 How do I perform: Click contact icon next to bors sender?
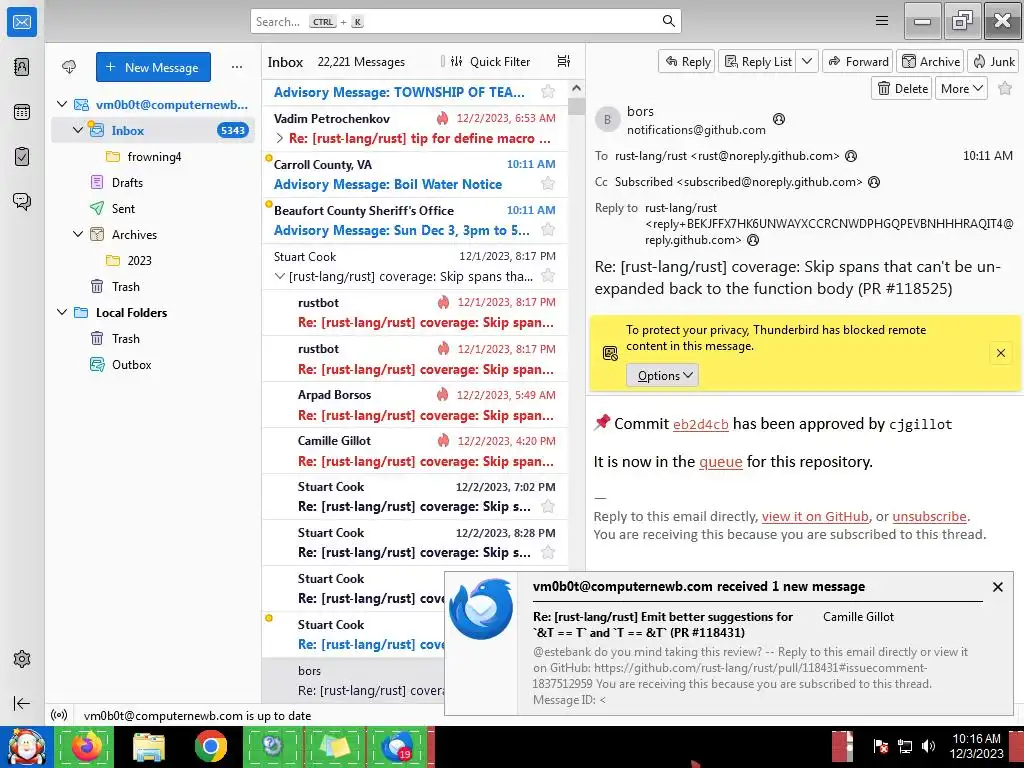pos(778,119)
